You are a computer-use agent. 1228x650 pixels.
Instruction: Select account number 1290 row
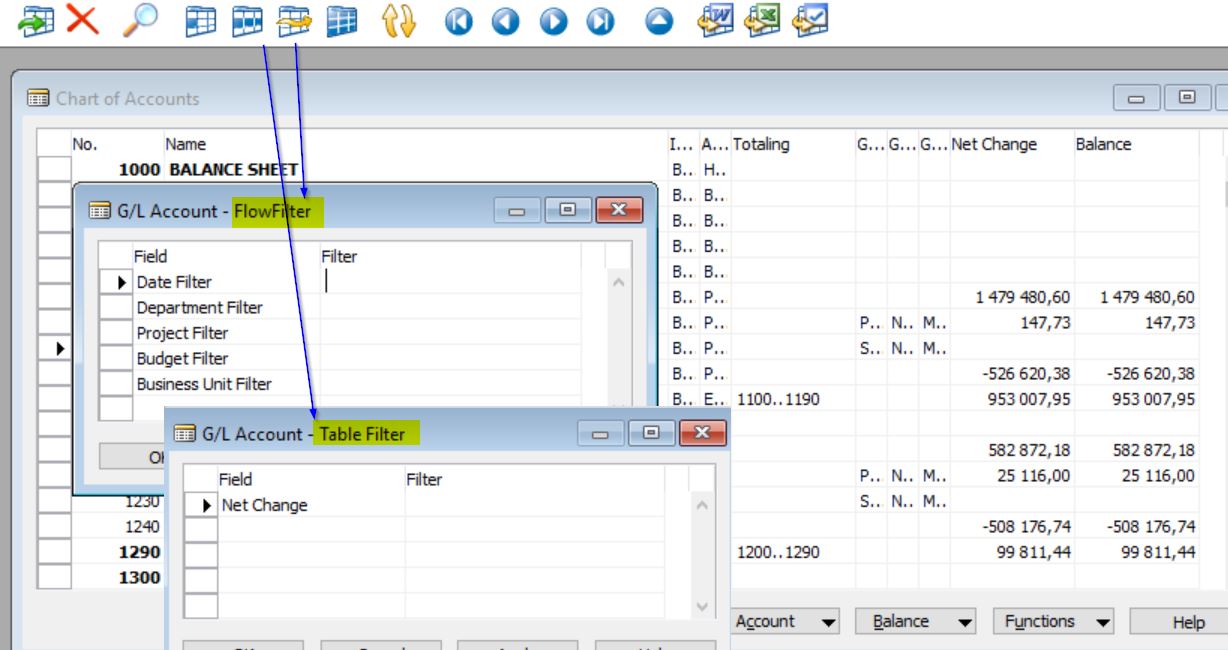[x=139, y=552]
